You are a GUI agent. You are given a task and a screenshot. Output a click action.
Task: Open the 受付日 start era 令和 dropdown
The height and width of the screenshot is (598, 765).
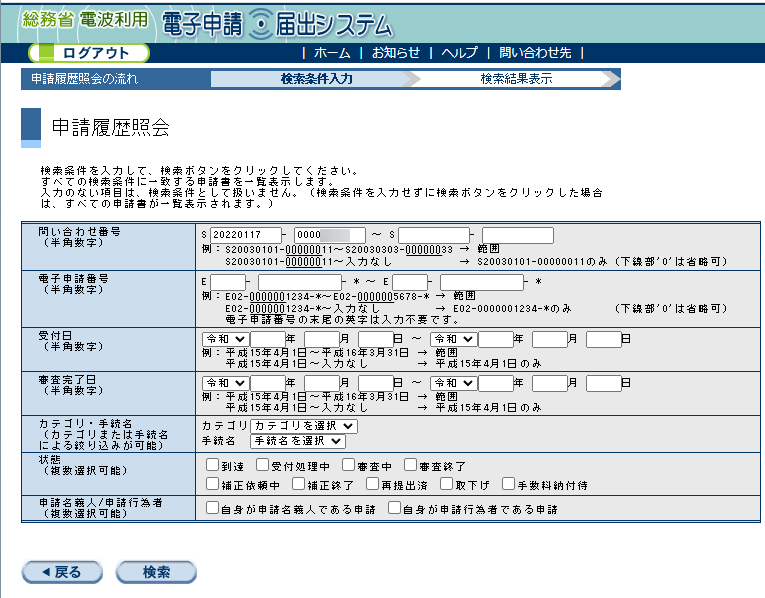point(225,339)
